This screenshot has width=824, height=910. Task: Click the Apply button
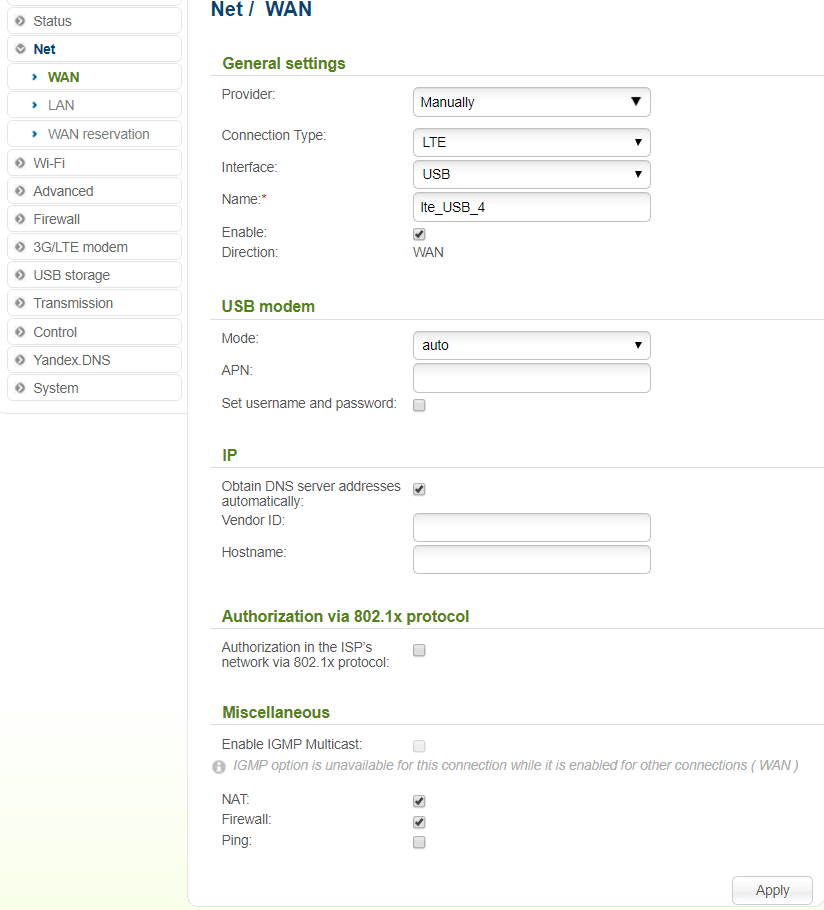pos(772,890)
